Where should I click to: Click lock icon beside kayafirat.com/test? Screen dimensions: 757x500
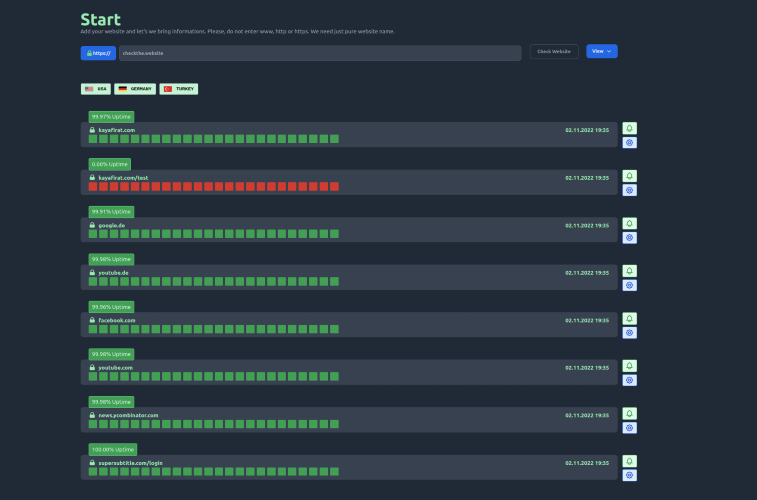(92, 177)
